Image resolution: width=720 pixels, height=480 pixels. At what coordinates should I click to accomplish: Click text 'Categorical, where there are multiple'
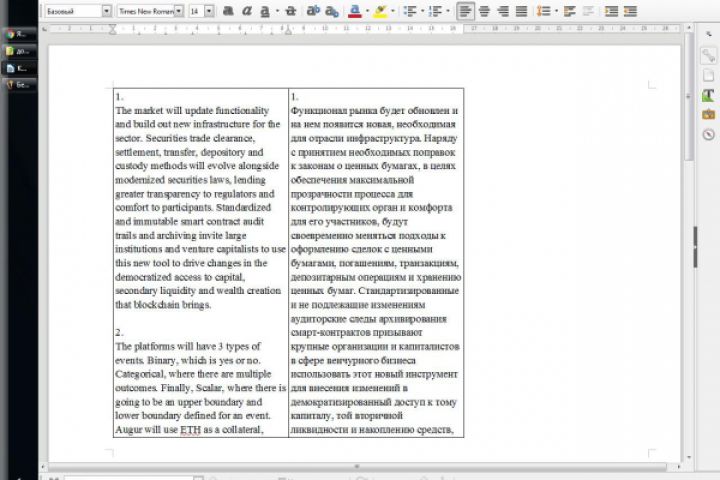pos(193,374)
